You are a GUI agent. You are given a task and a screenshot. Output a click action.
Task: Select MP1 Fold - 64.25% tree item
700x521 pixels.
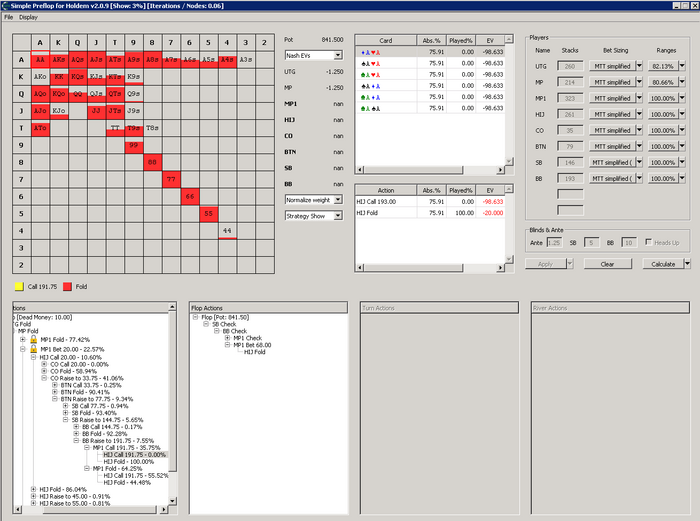click(x=117, y=468)
